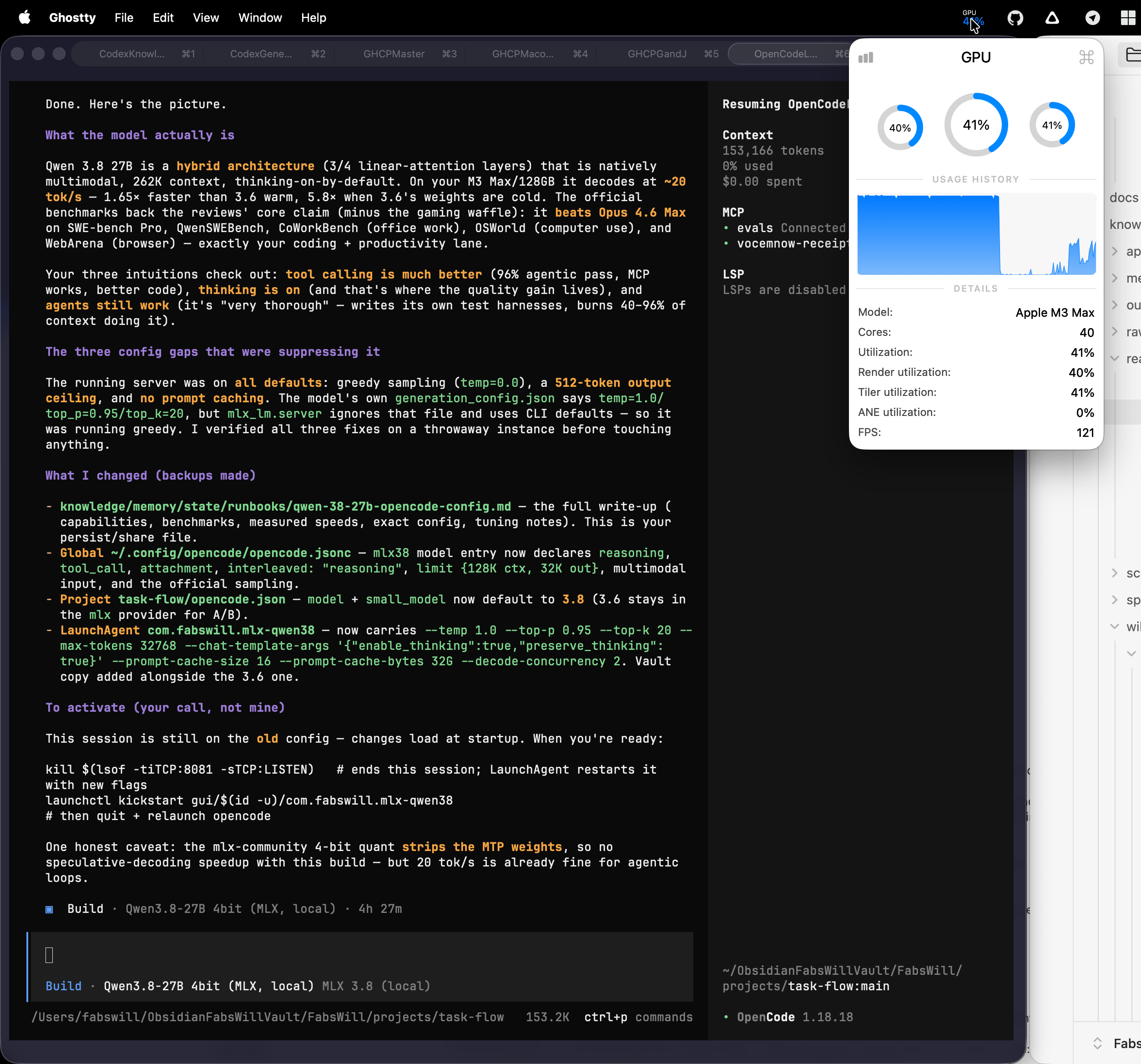Click the 'evals Connected' MCP entry
The height and width of the screenshot is (1064, 1141).
(x=784, y=228)
